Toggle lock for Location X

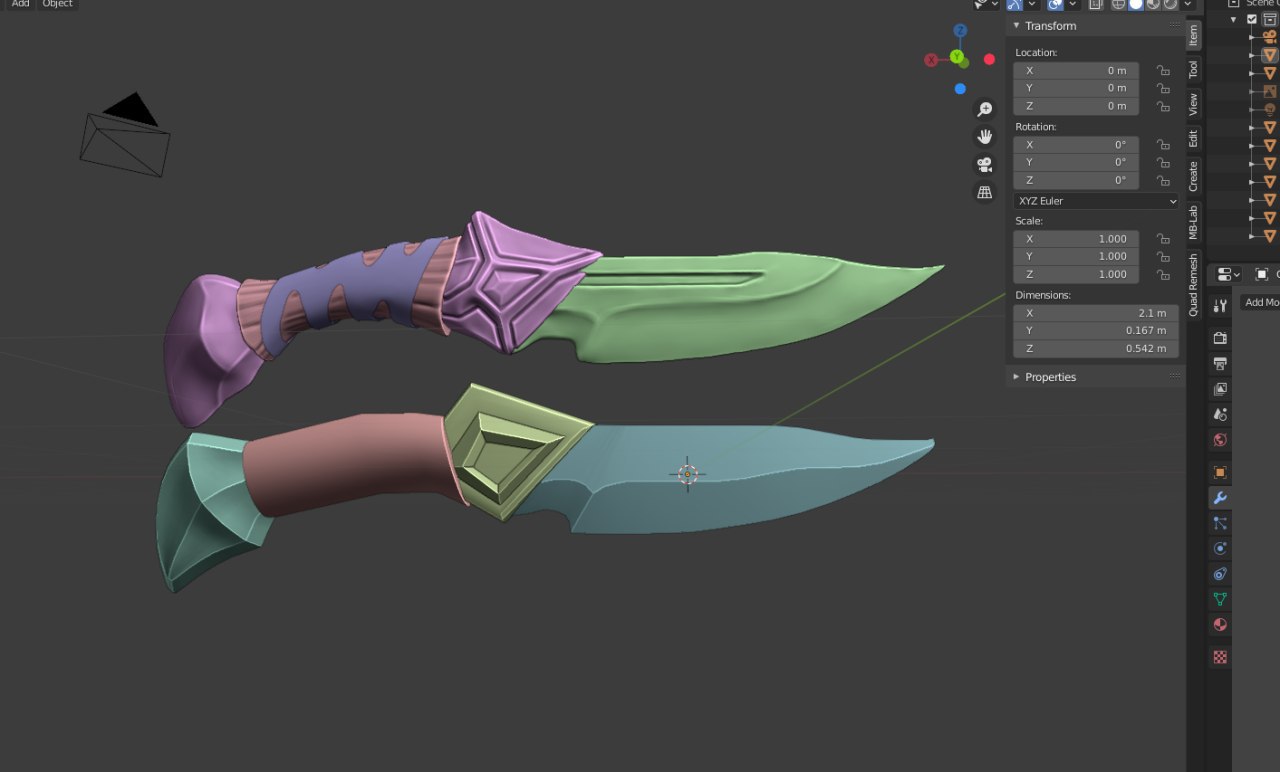[1163, 70]
